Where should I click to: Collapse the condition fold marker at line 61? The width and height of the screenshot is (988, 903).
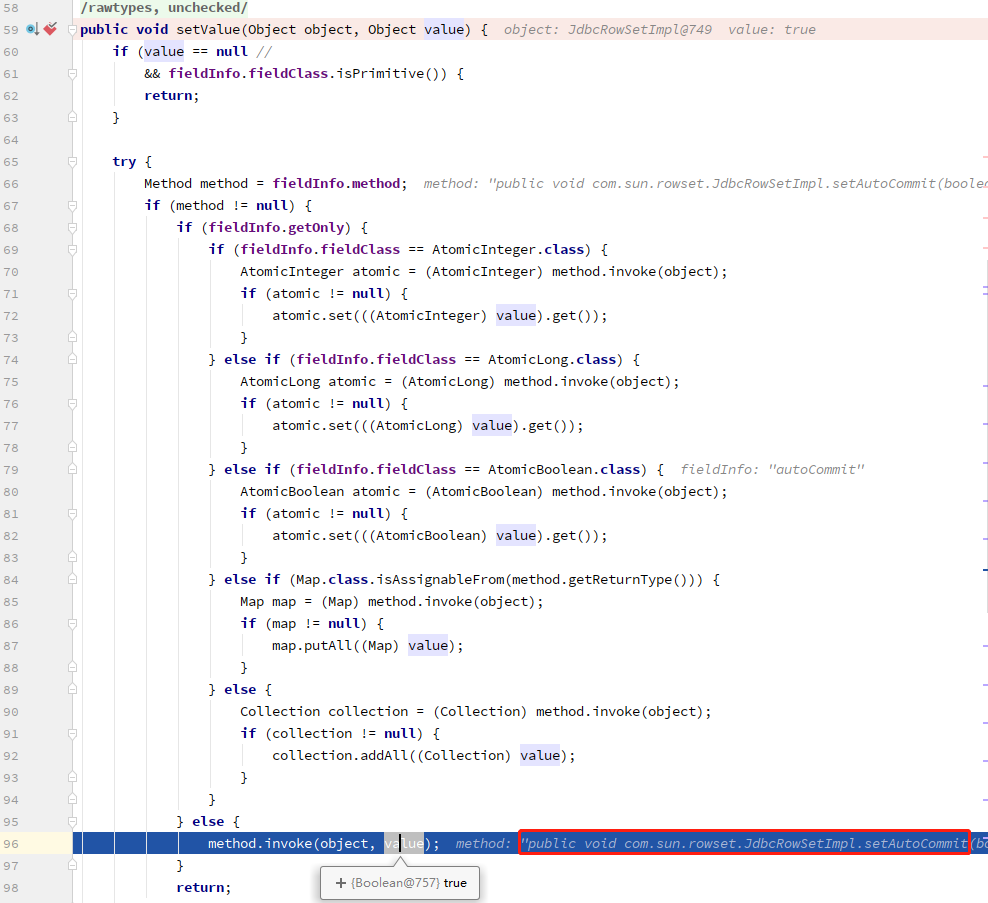[72, 73]
